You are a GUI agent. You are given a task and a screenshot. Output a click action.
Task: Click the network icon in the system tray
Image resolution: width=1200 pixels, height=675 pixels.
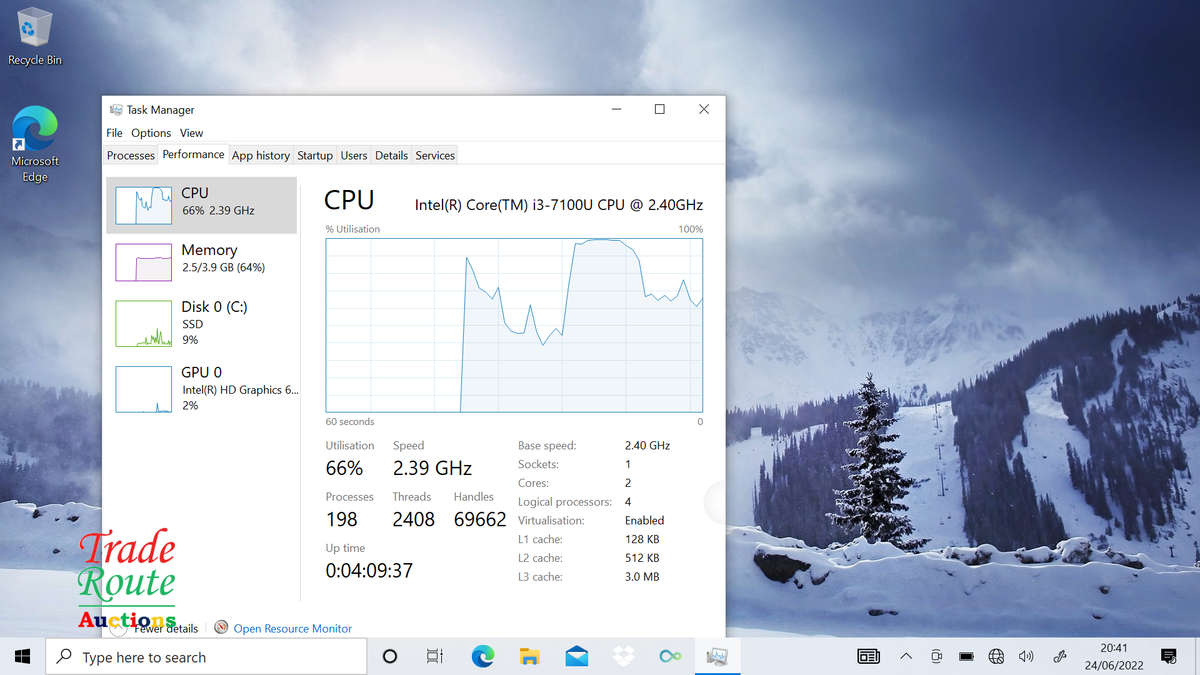[996, 657]
